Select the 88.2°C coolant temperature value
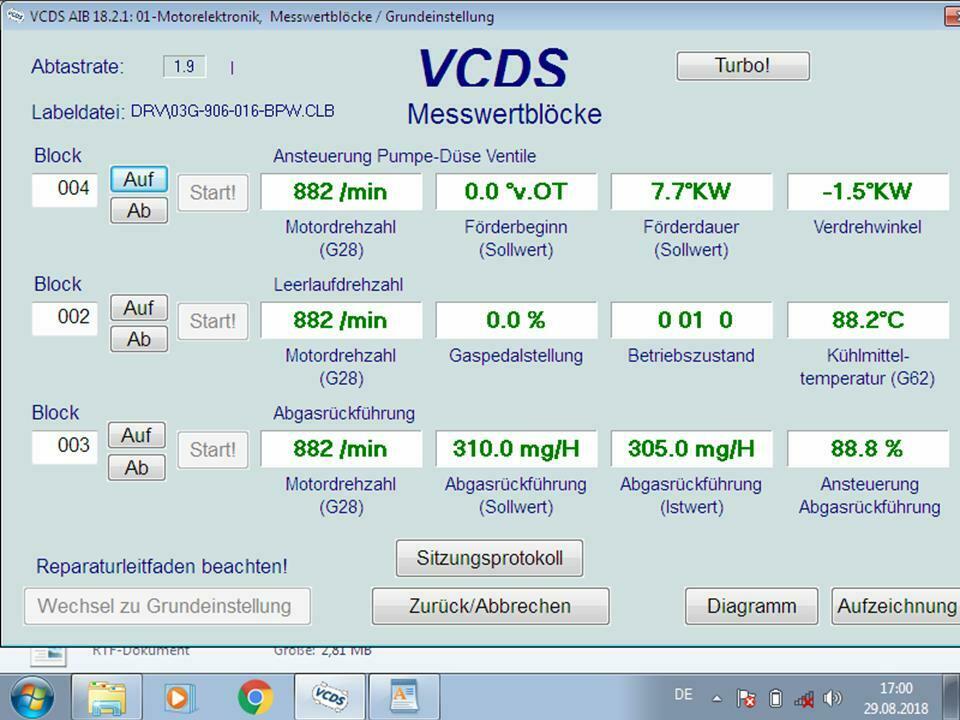960x720 pixels. coord(868,320)
